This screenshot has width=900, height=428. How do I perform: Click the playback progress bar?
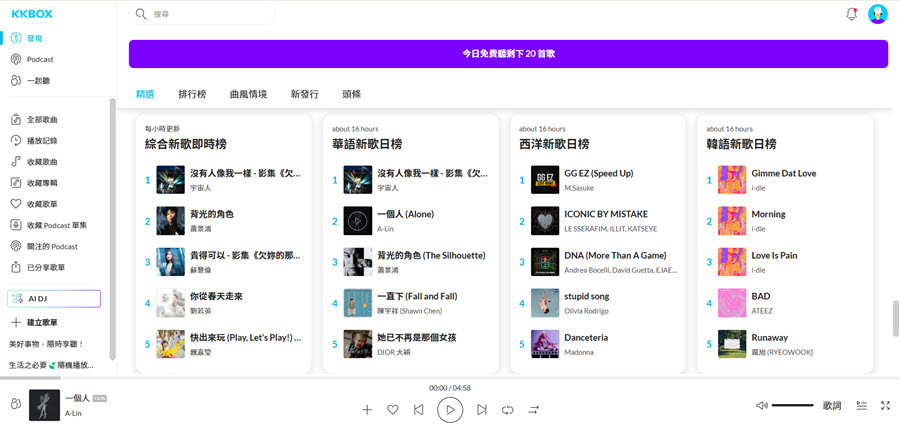pyautogui.click(x=450, y=378)
